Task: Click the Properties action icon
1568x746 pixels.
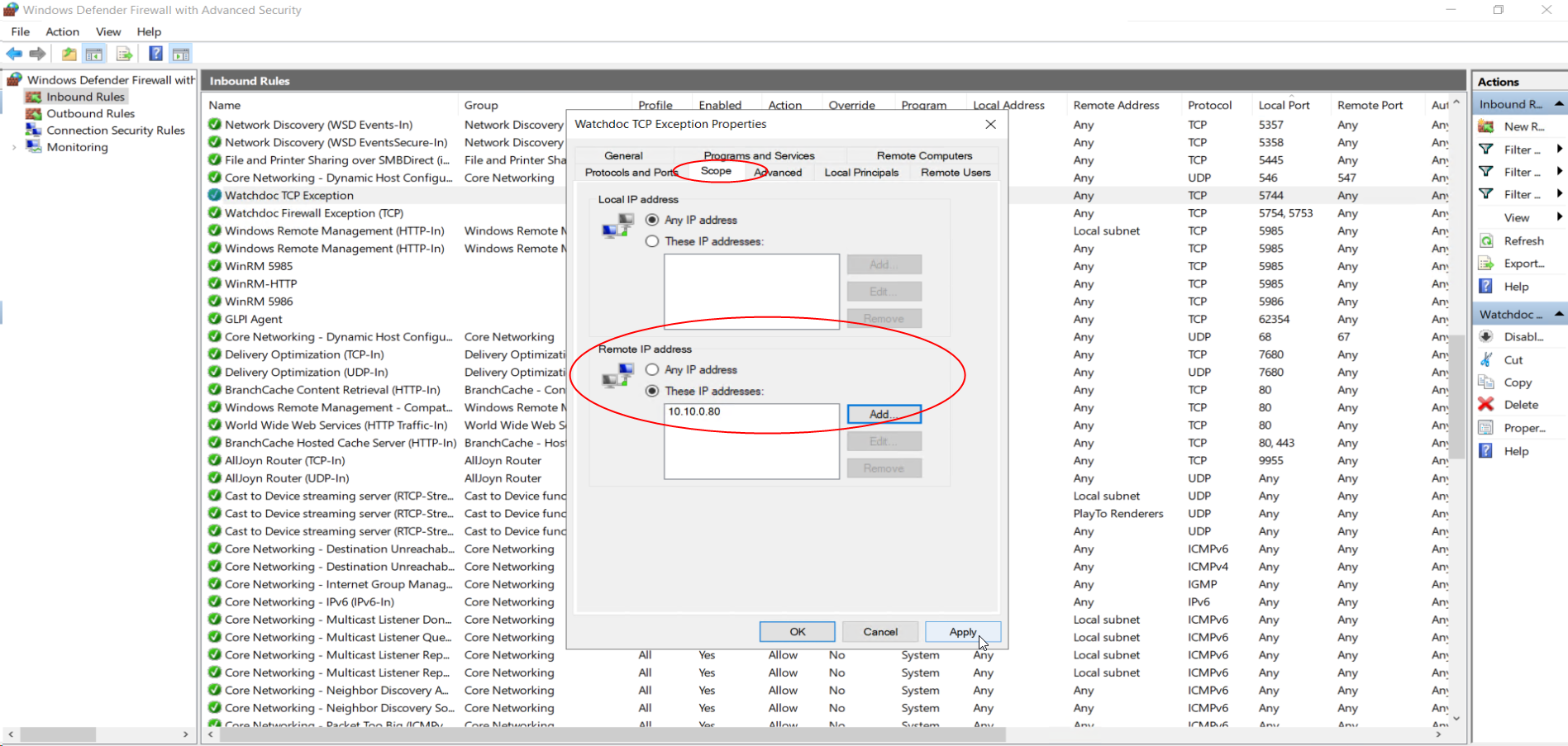Action: [x=1485, y=428]
